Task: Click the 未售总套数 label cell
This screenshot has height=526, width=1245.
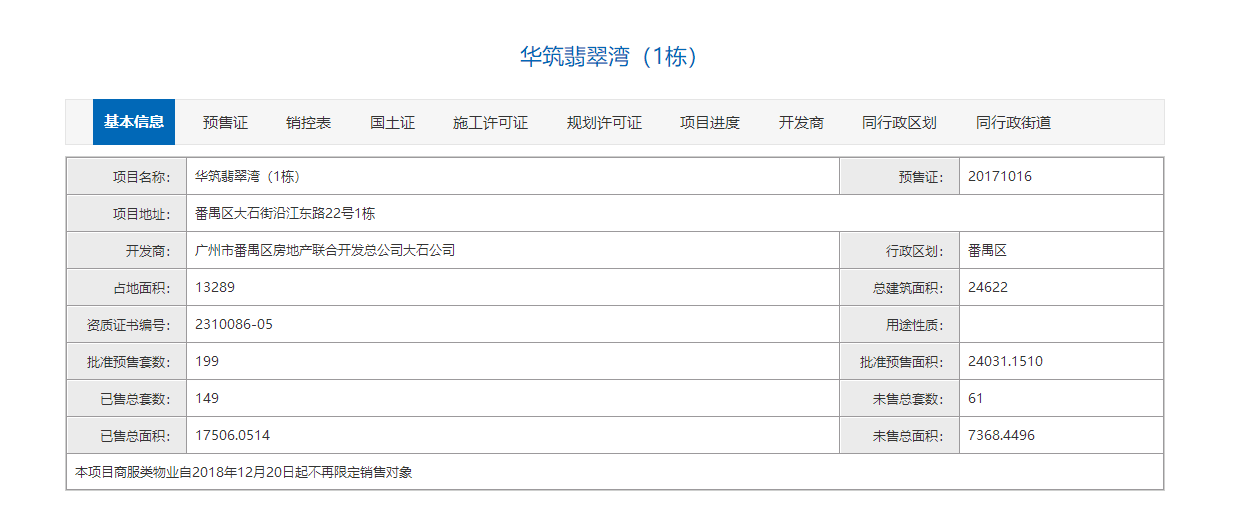Action: pyautogui.click(x=900, y=398)
